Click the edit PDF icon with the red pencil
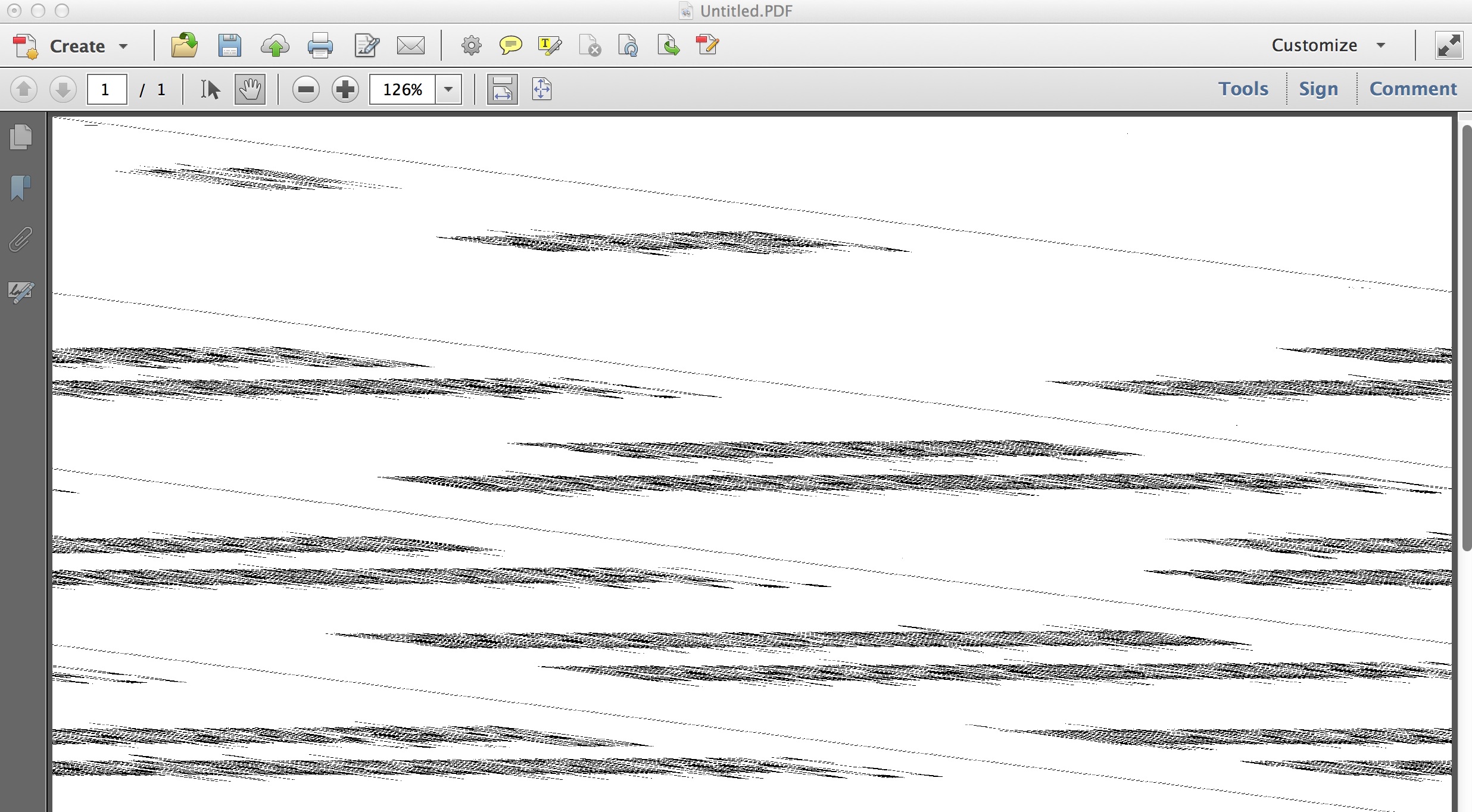The image size is (1472, 812). point(707,45)
